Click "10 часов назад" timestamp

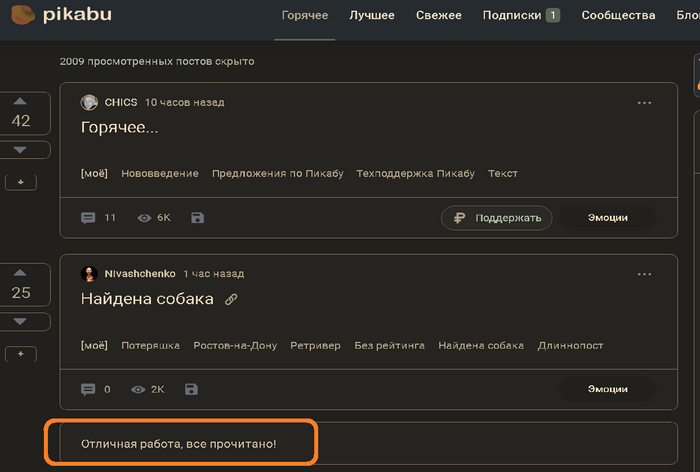pos(184,102)
